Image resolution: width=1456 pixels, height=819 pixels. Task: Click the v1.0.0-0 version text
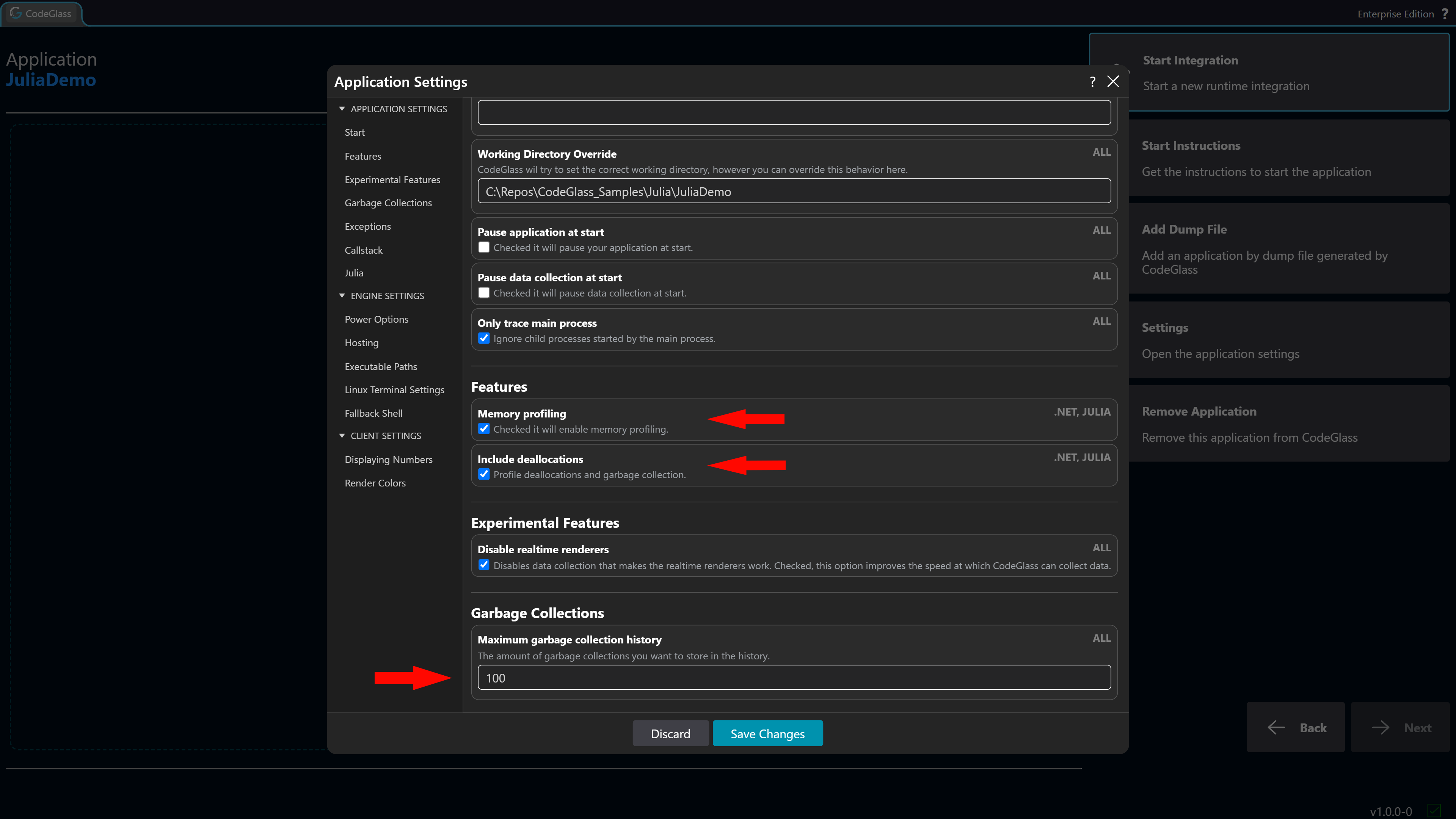(1391, 811)
